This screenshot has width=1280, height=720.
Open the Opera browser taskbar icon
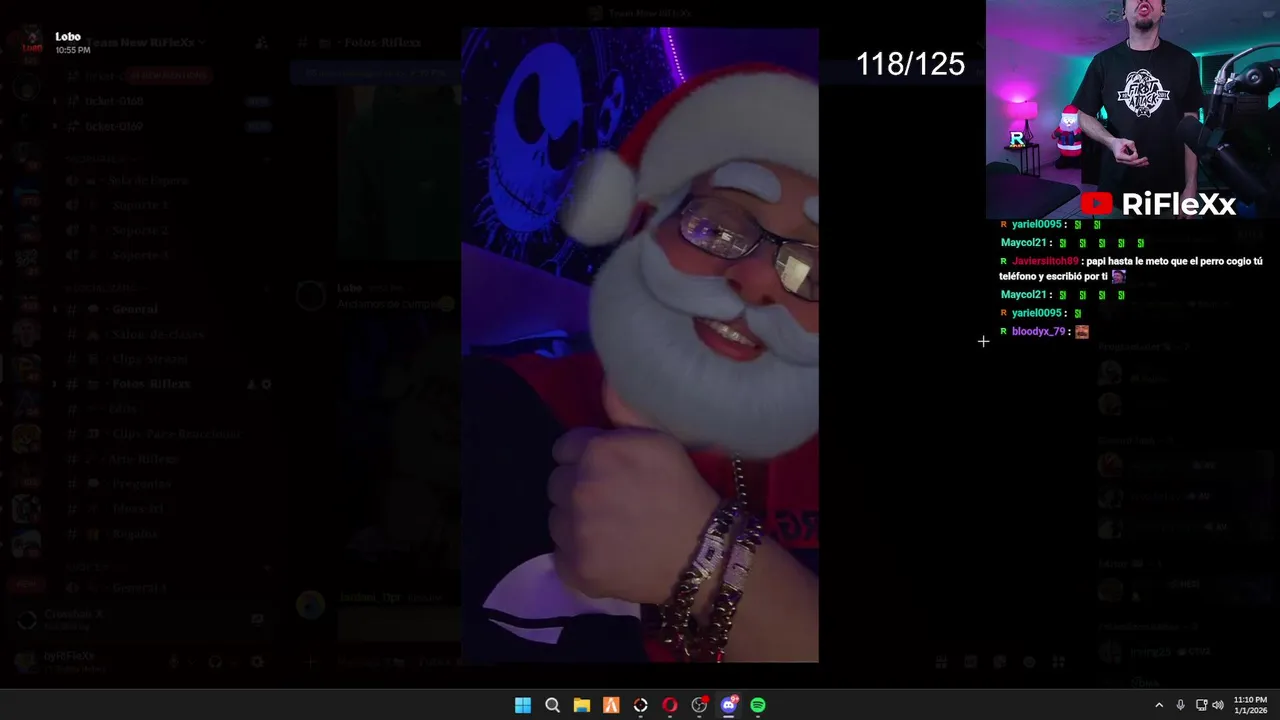tap(670, 705)
